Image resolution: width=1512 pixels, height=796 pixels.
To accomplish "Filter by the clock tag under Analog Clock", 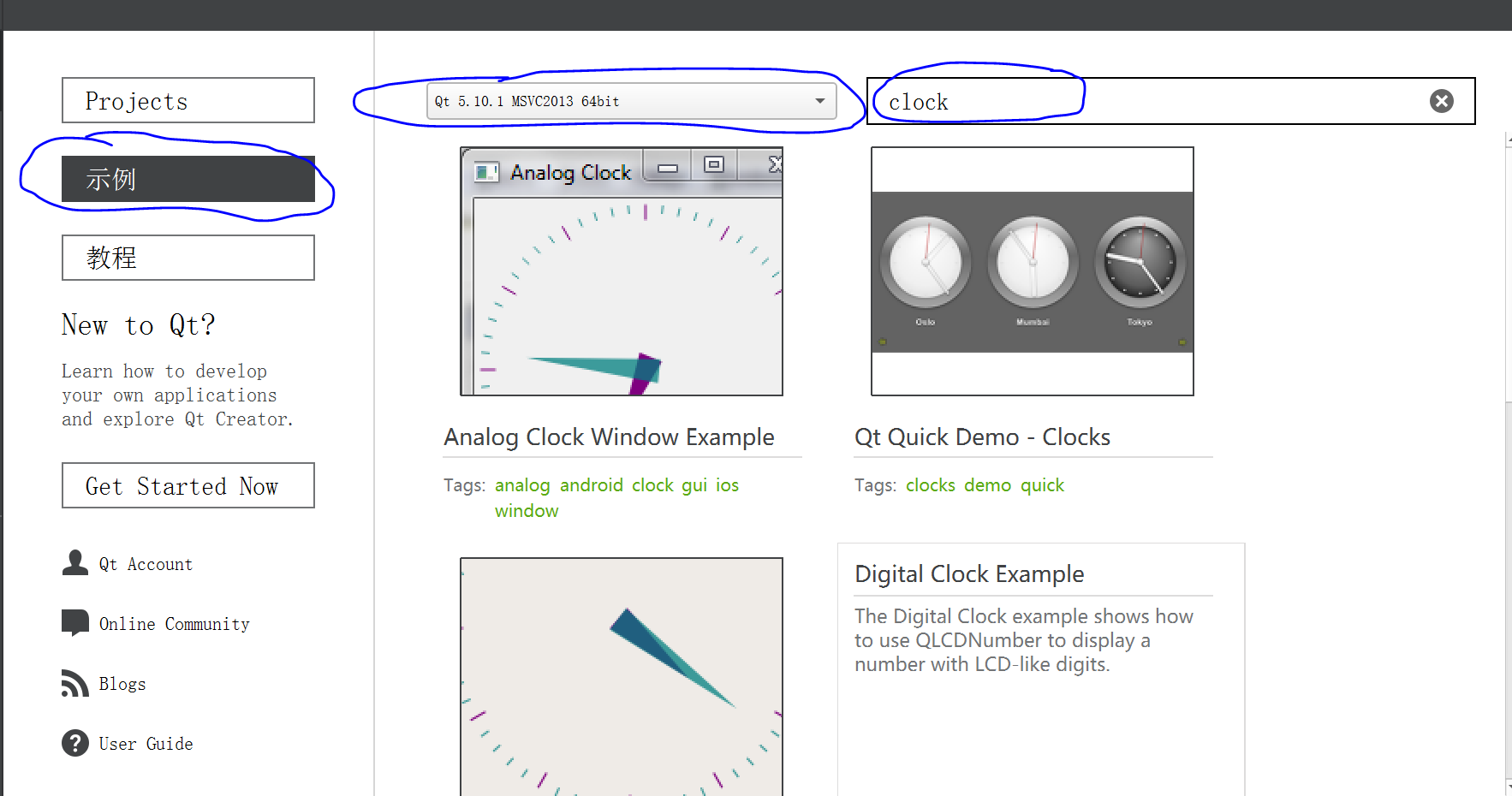I will click(652, 485).
